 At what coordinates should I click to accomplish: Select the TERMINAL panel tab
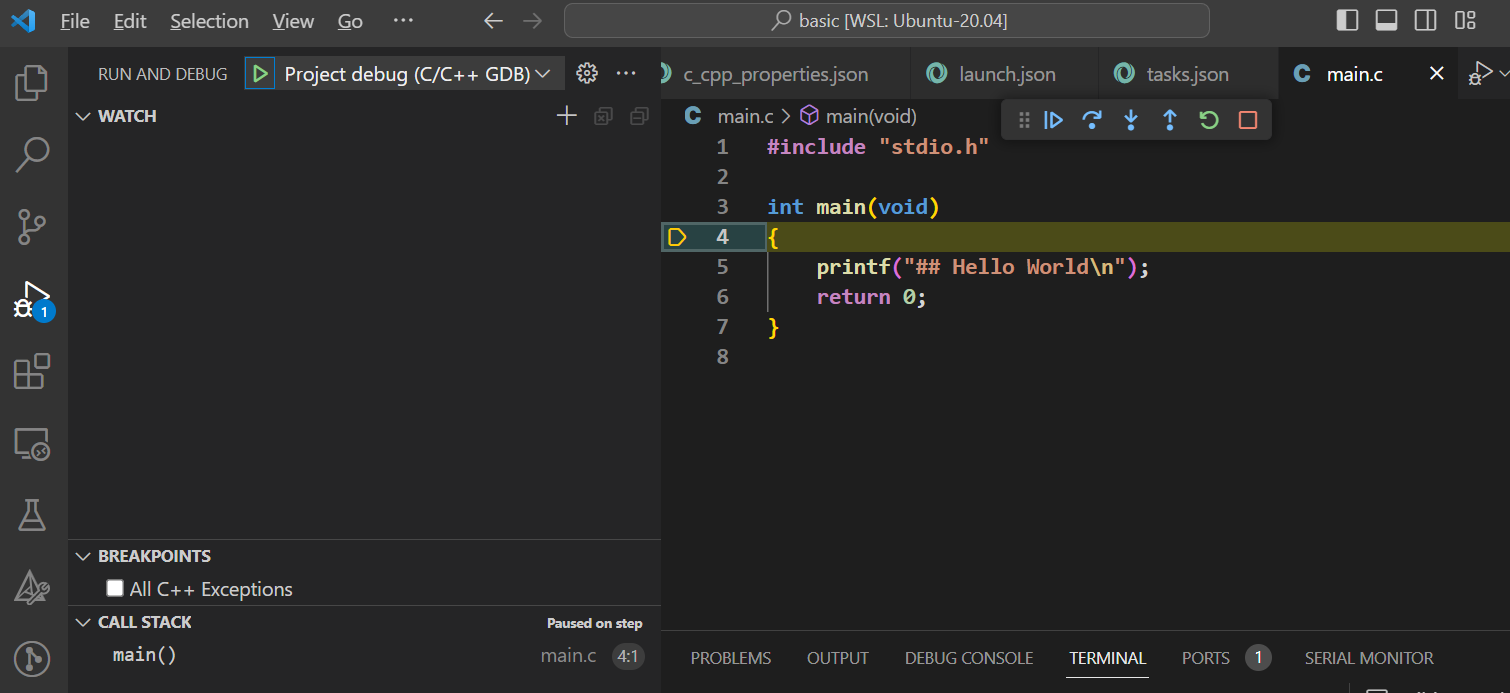click(1108, 658)
